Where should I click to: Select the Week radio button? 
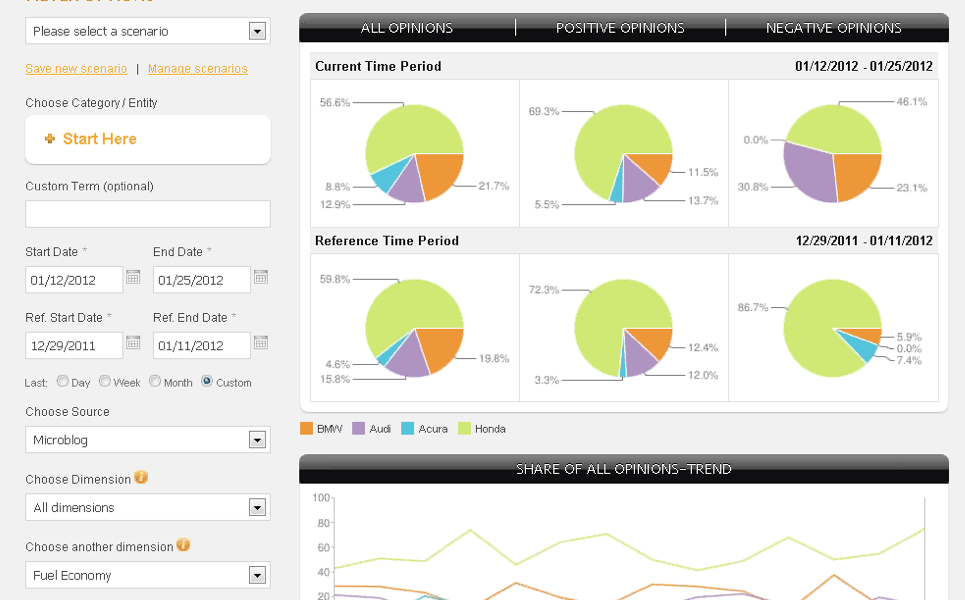pos(105,381)
